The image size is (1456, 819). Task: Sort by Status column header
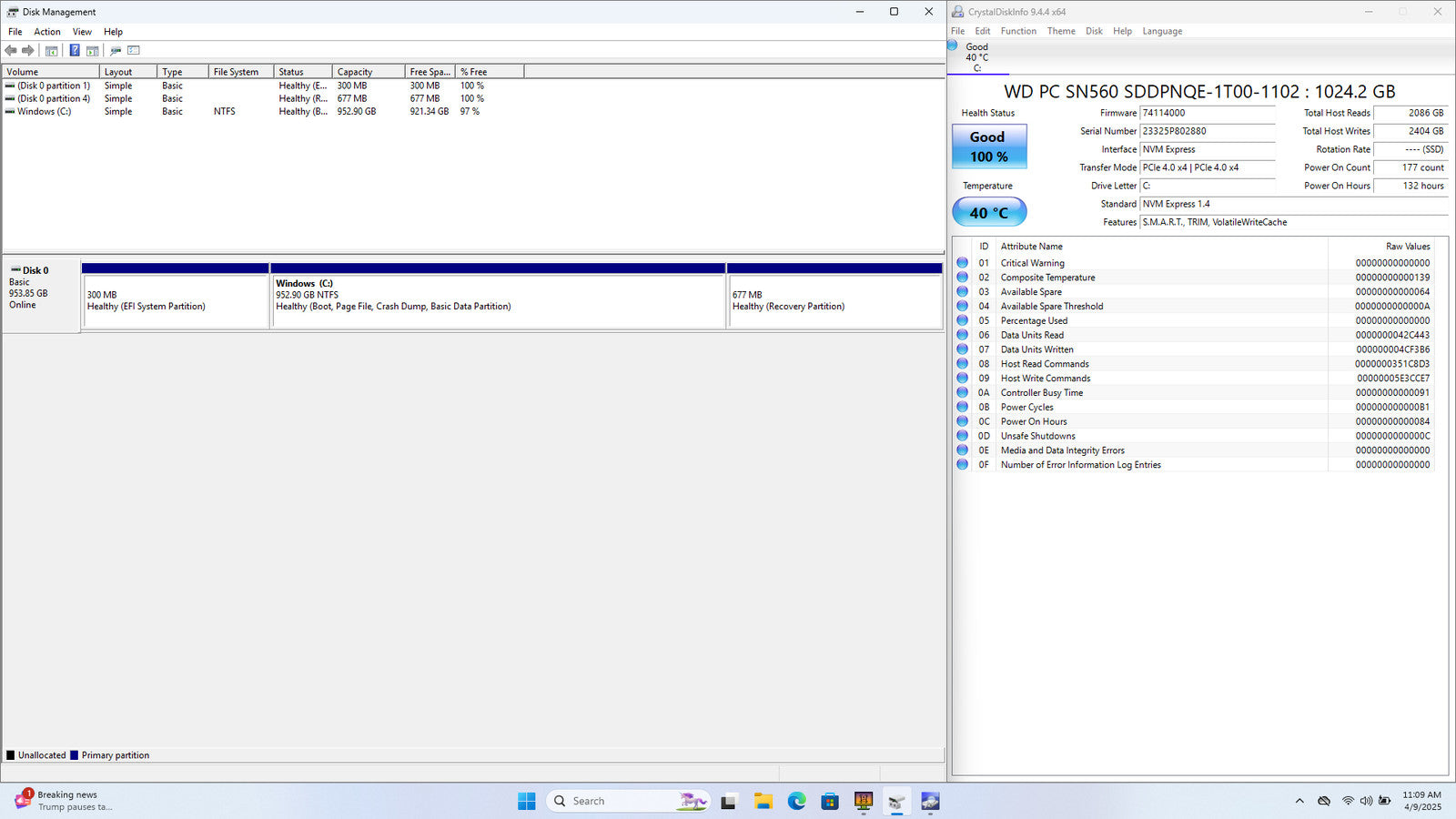(303, 72)
